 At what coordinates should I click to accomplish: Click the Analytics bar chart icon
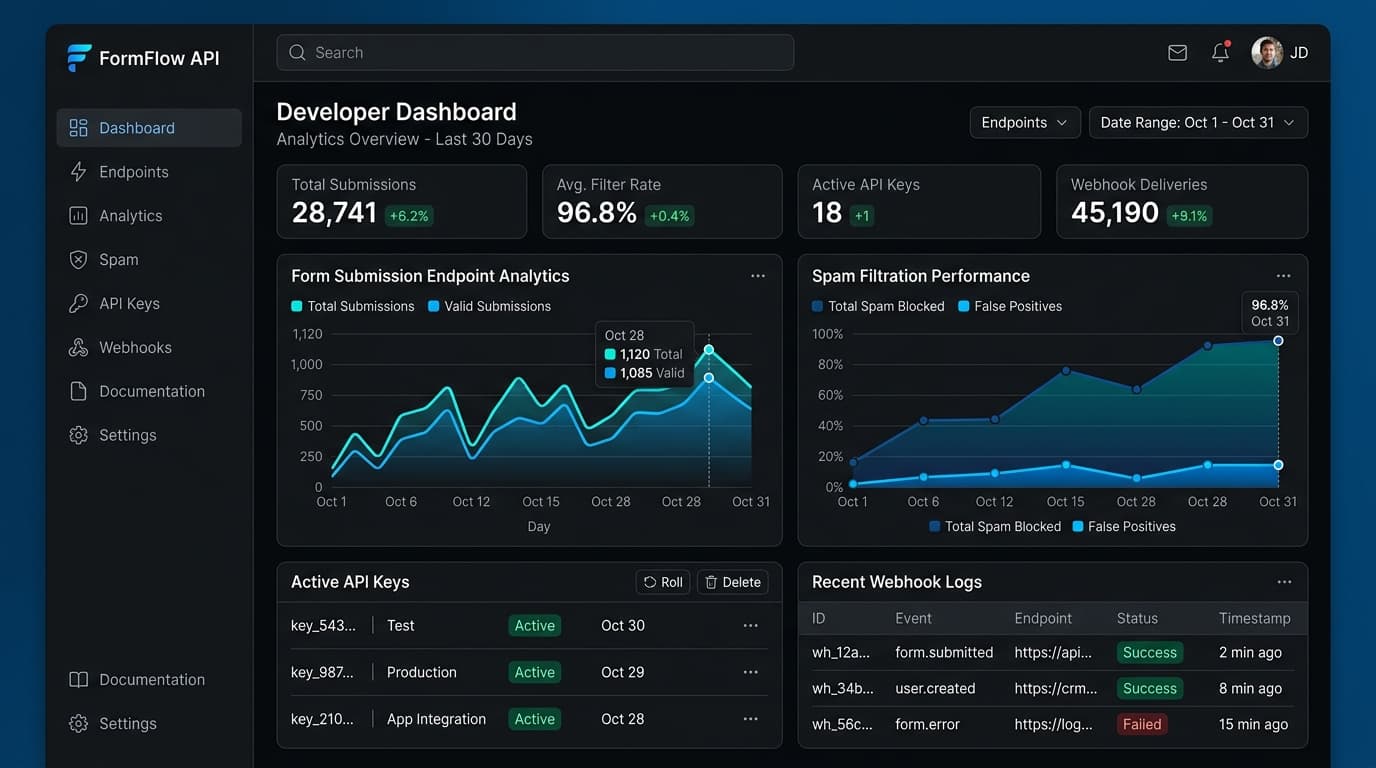[78, 216]
